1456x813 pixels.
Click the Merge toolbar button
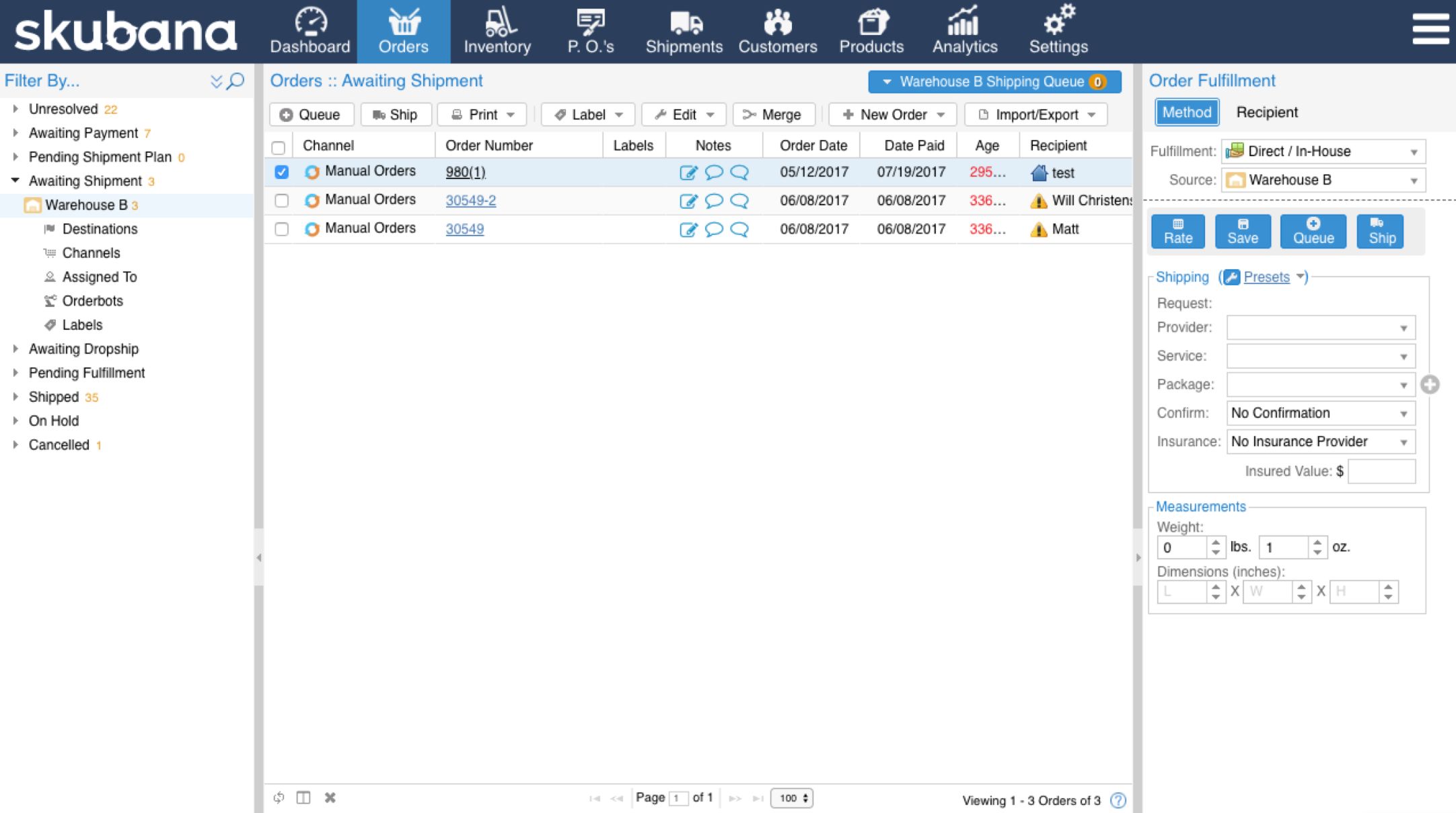[x=773, y=114]
